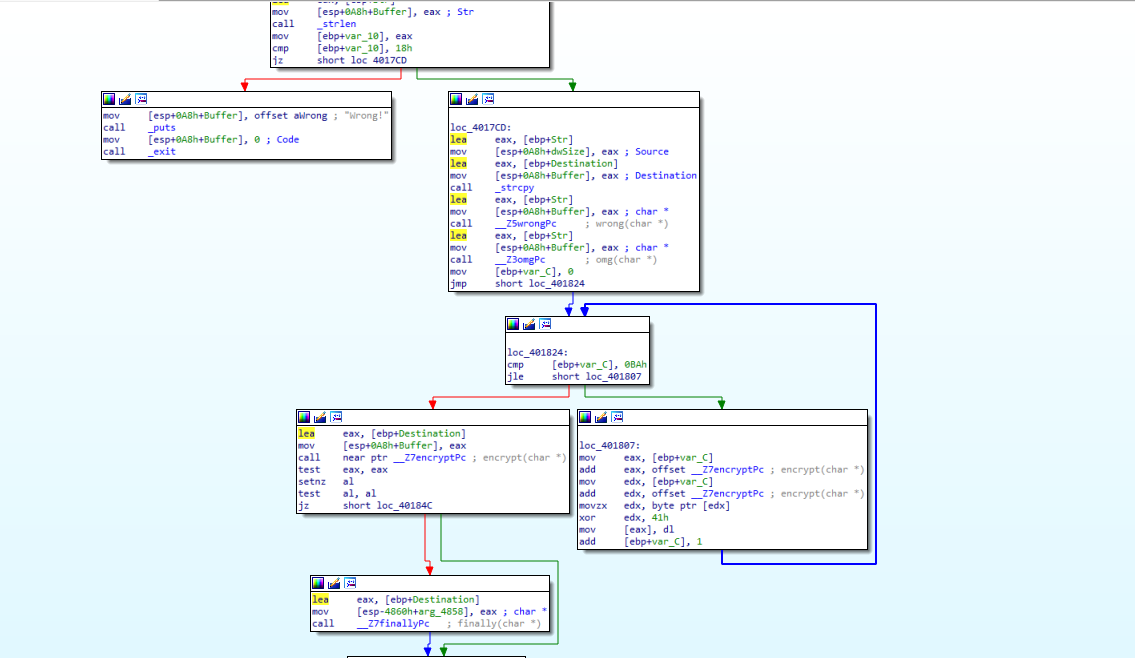
Task: Click the group nodes icon on the aWrong block
Action: pyautogui.click(x=141, y=99)
